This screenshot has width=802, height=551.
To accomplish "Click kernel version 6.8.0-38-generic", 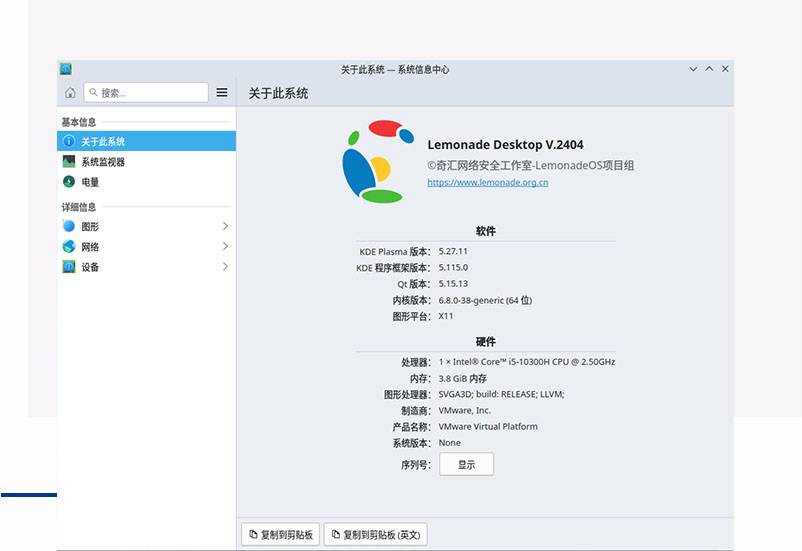I will point(485,300).
